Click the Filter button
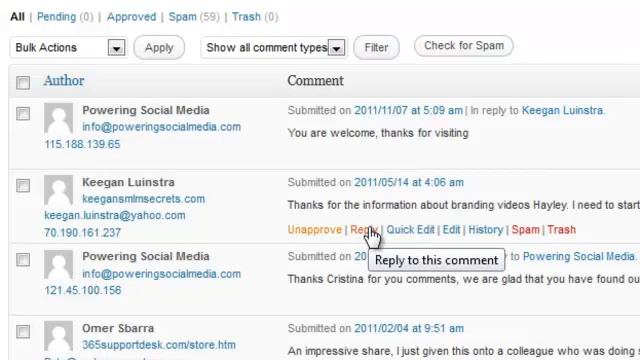The image size is (640, 360). point(376,48)
